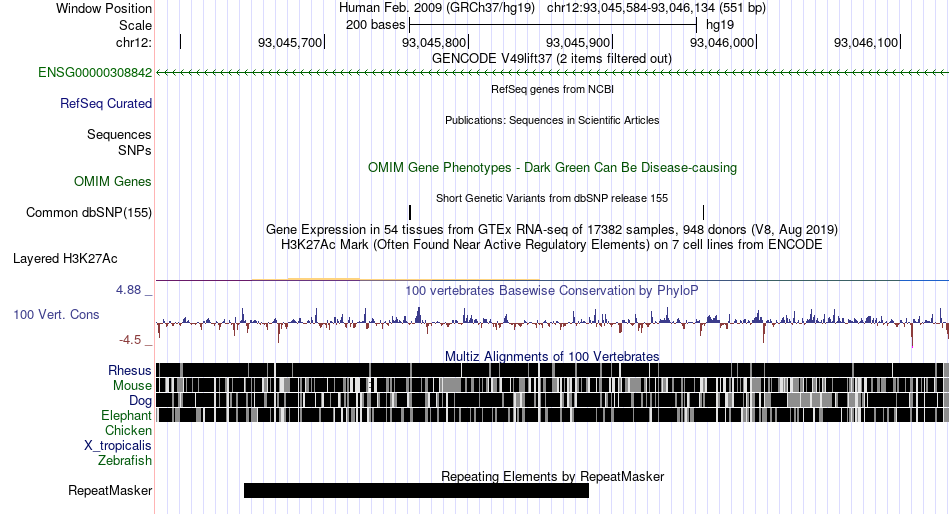Click the black RepeatMasker repeat element bar

416,490
